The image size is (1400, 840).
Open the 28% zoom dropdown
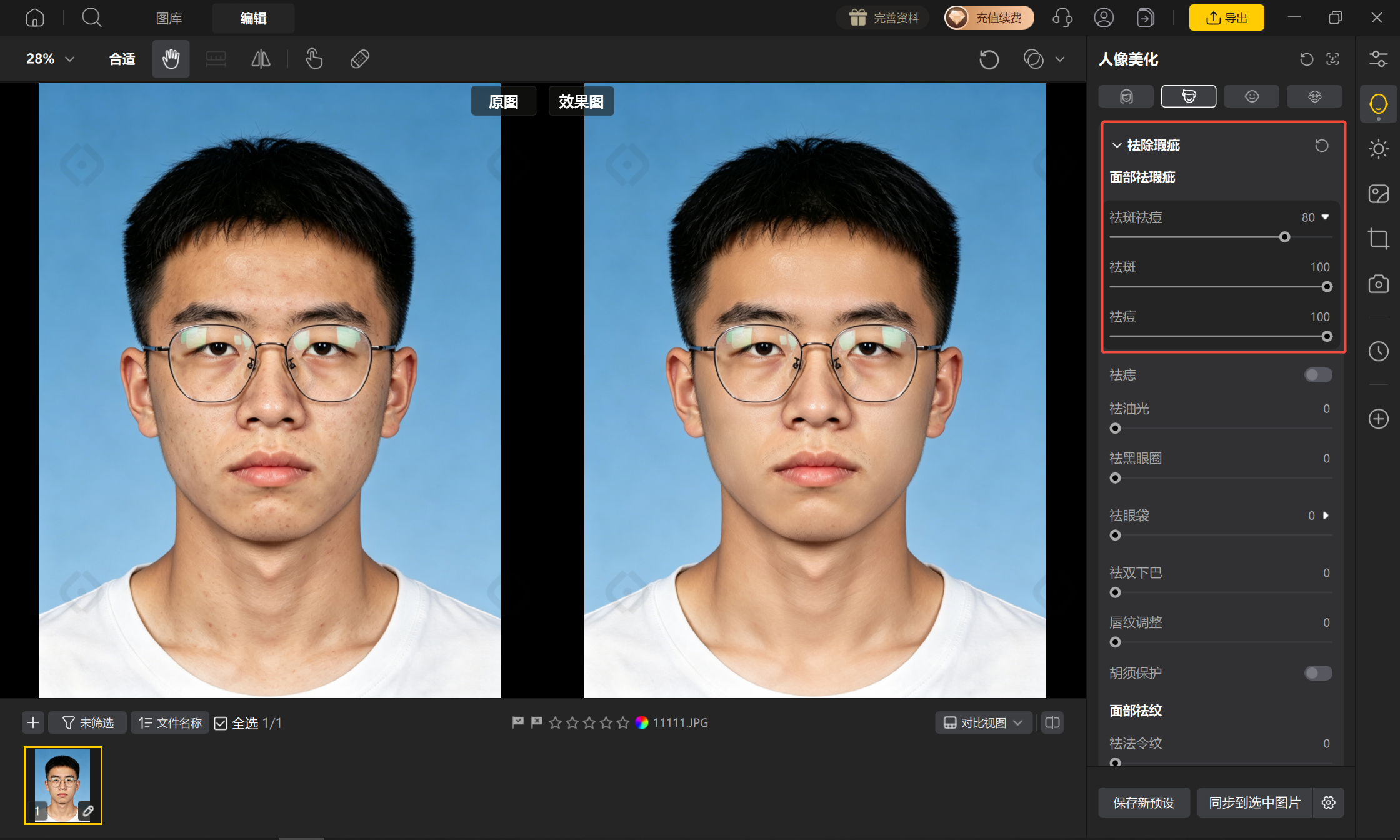click(x=50, y=59)
